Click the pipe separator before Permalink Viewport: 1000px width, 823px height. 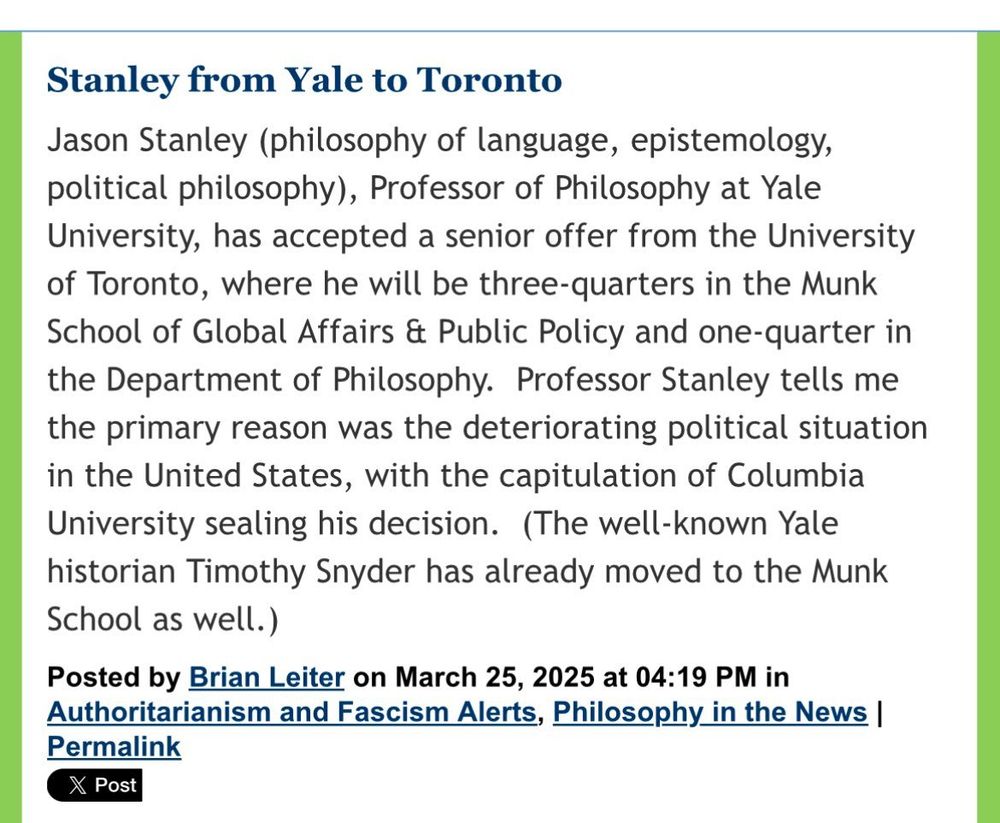coord(879,712)
